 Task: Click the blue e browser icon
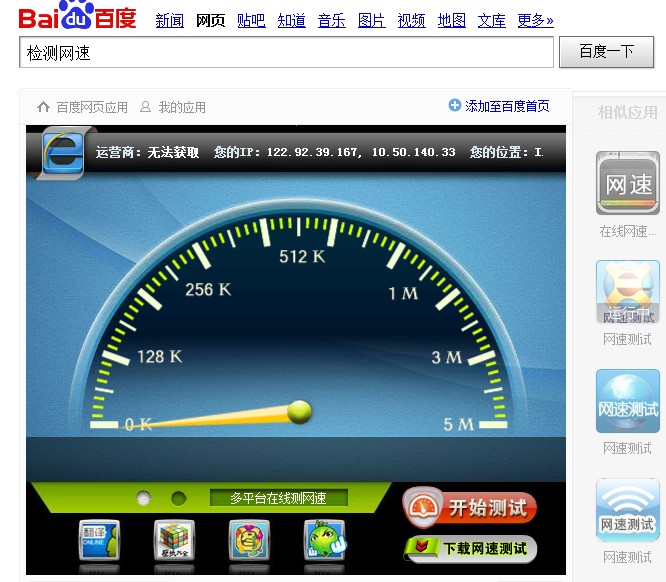(x=63, y=153)
